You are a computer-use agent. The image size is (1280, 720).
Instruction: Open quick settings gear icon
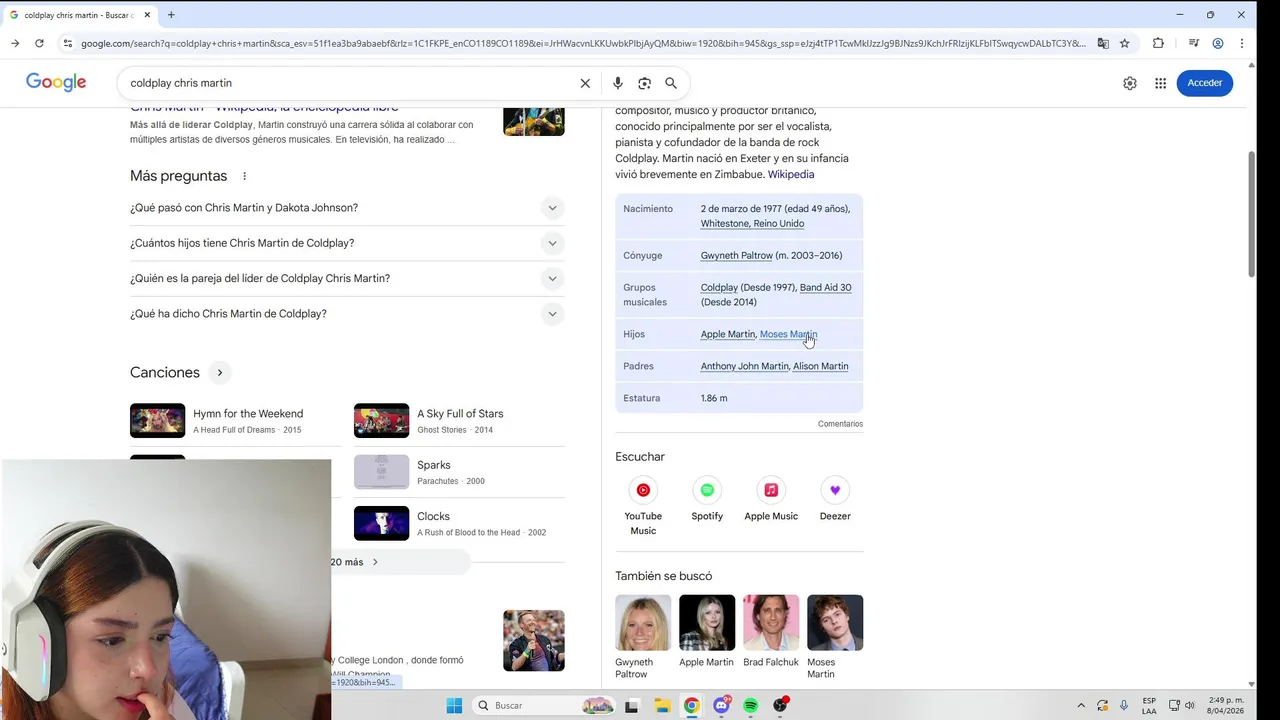pos(1130,83)
